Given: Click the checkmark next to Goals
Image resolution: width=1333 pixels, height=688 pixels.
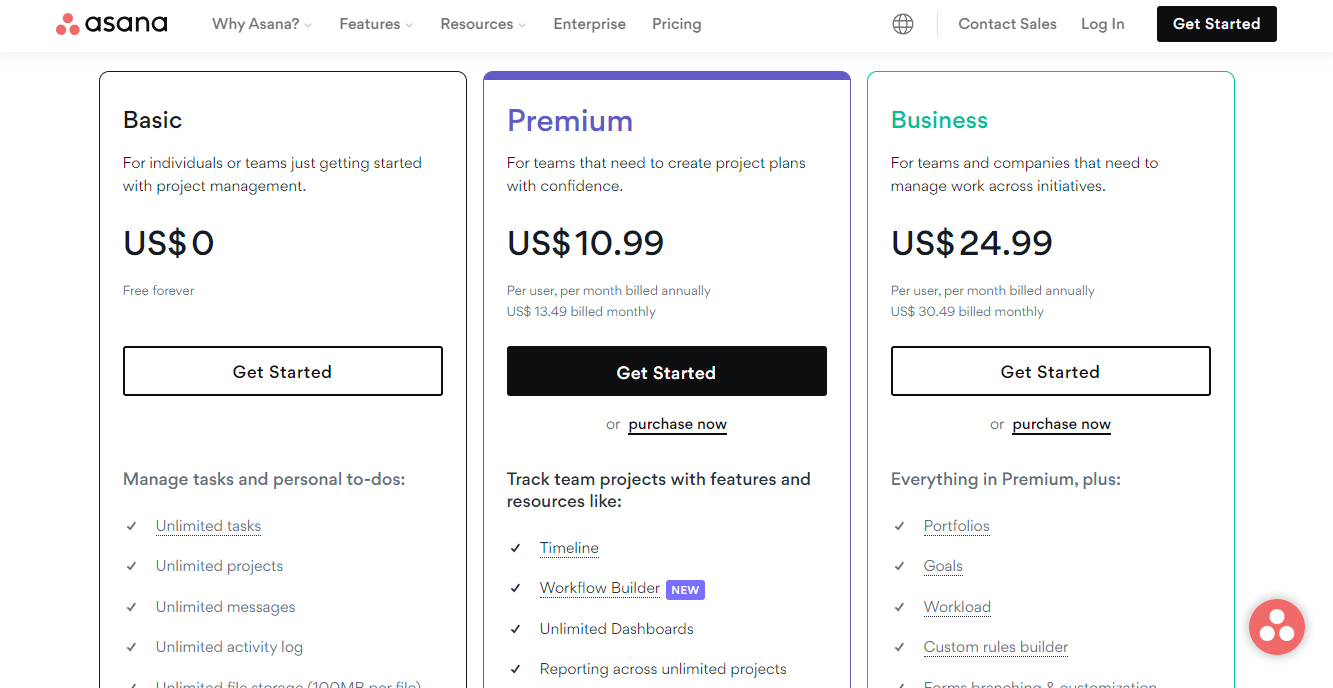Looking at the screenshot, I should pos(899,566).
